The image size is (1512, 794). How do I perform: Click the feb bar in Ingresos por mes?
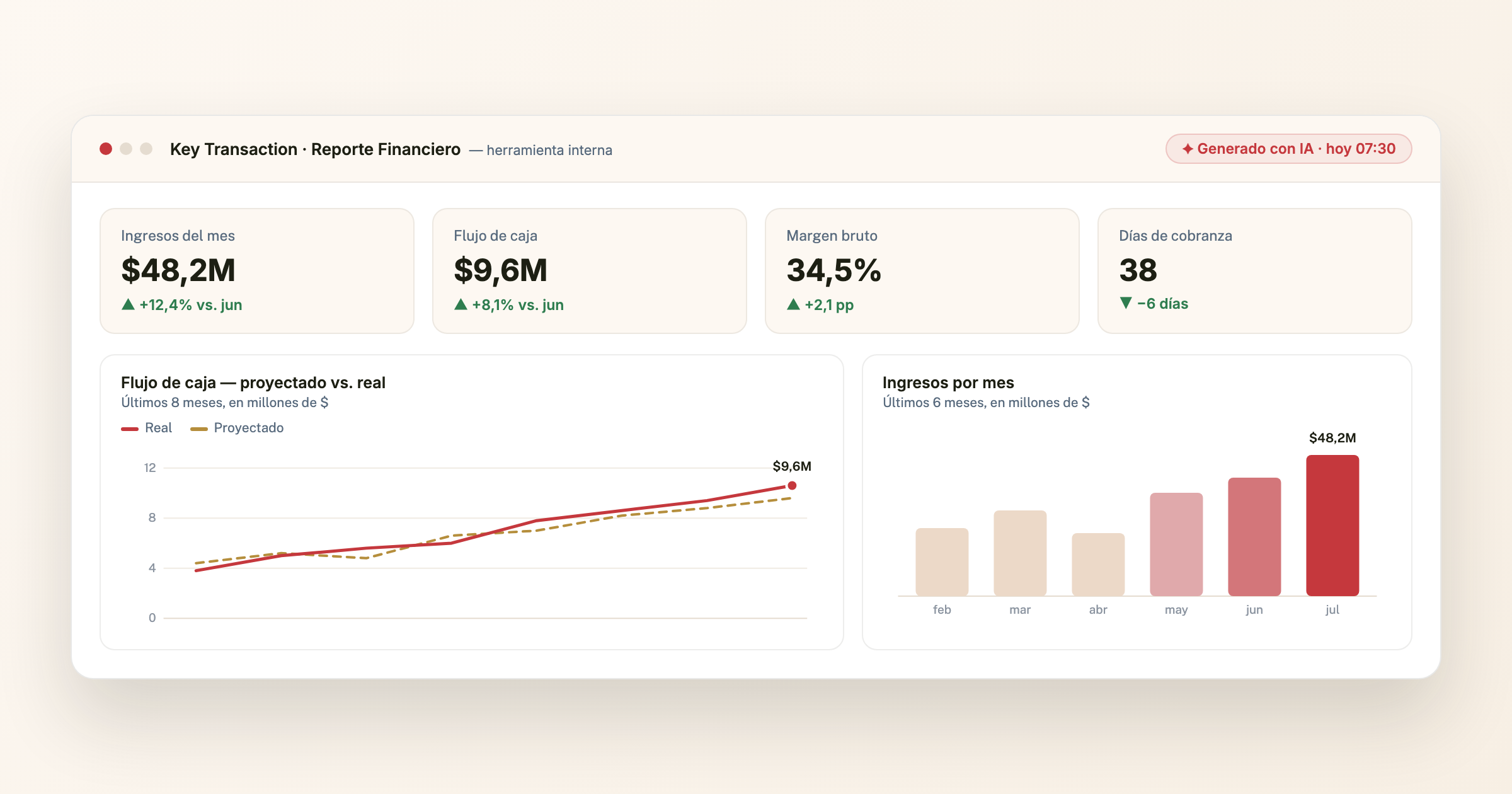[x=942, y=561]
